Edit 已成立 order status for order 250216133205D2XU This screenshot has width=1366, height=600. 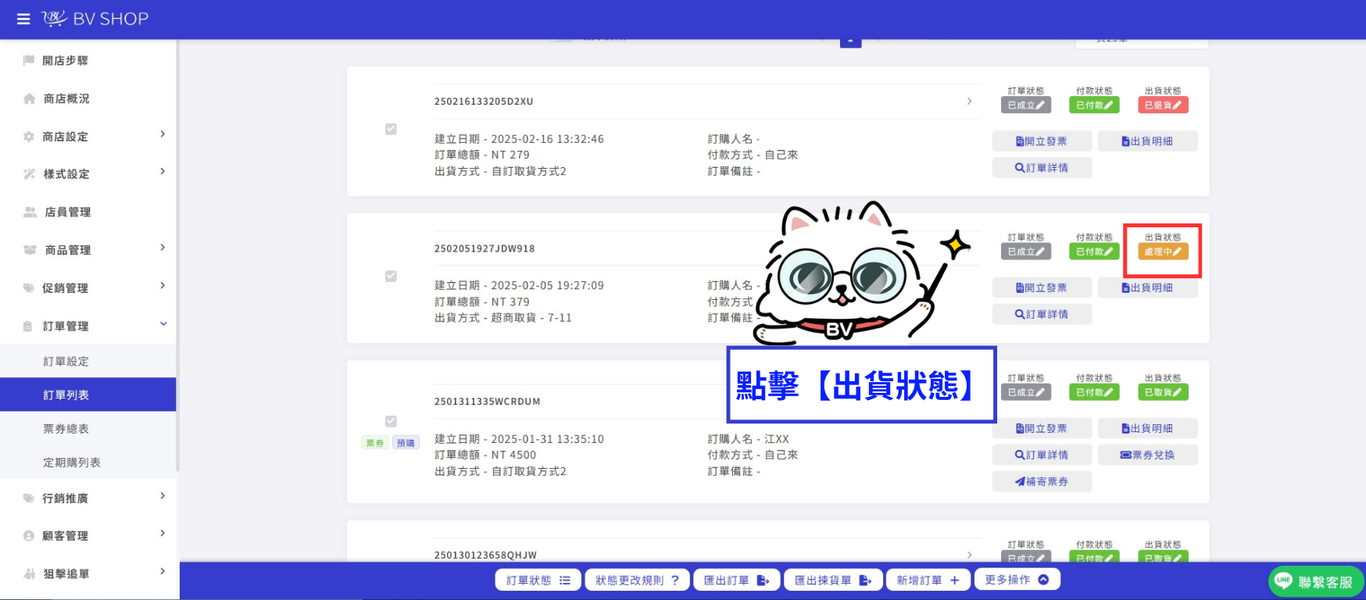[1026, 105]
